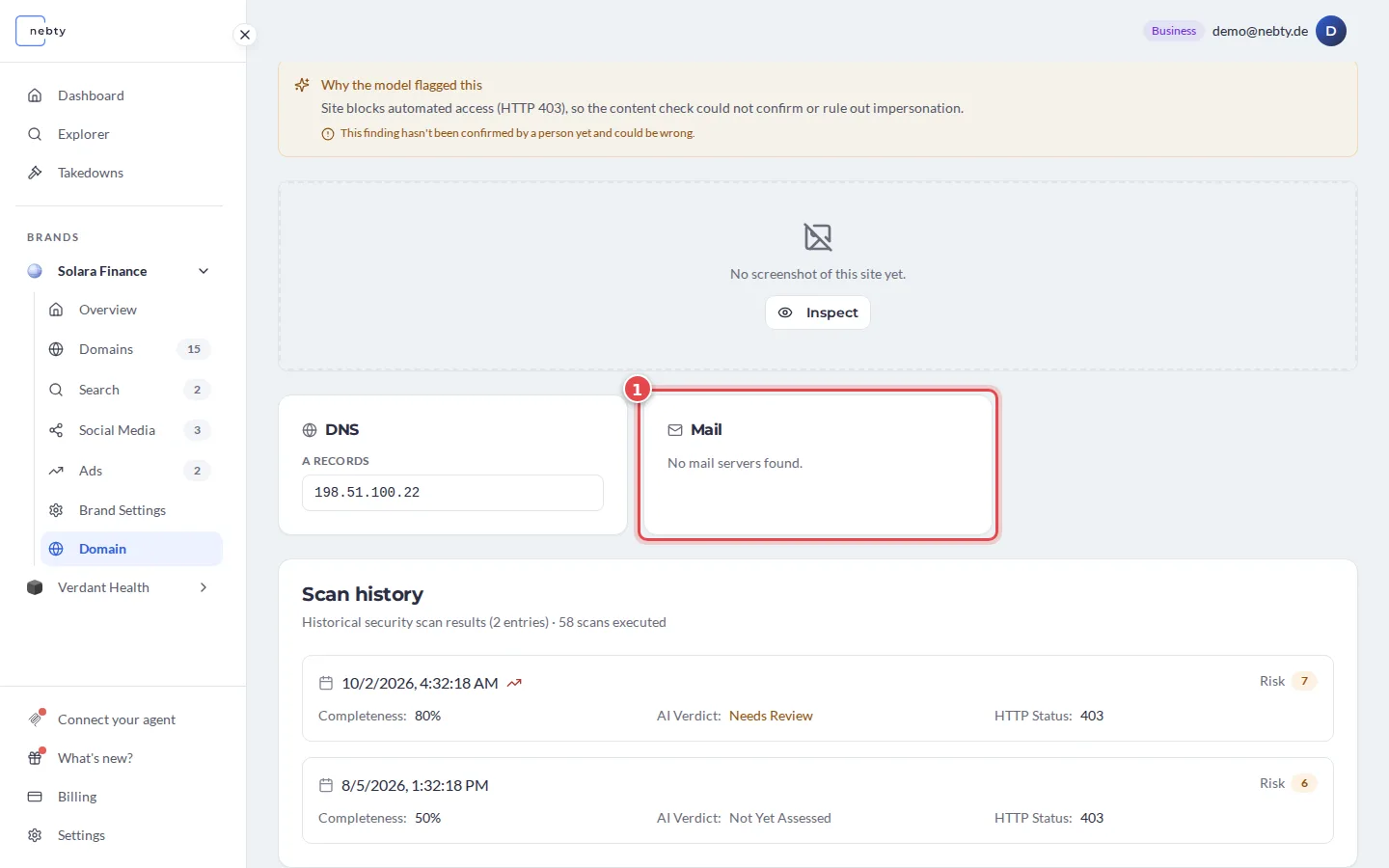Screen dimensions: 1389x868
Task: Click the demo@nebty.de account email
Action: pyautogui.click(x=1260, y=31)
